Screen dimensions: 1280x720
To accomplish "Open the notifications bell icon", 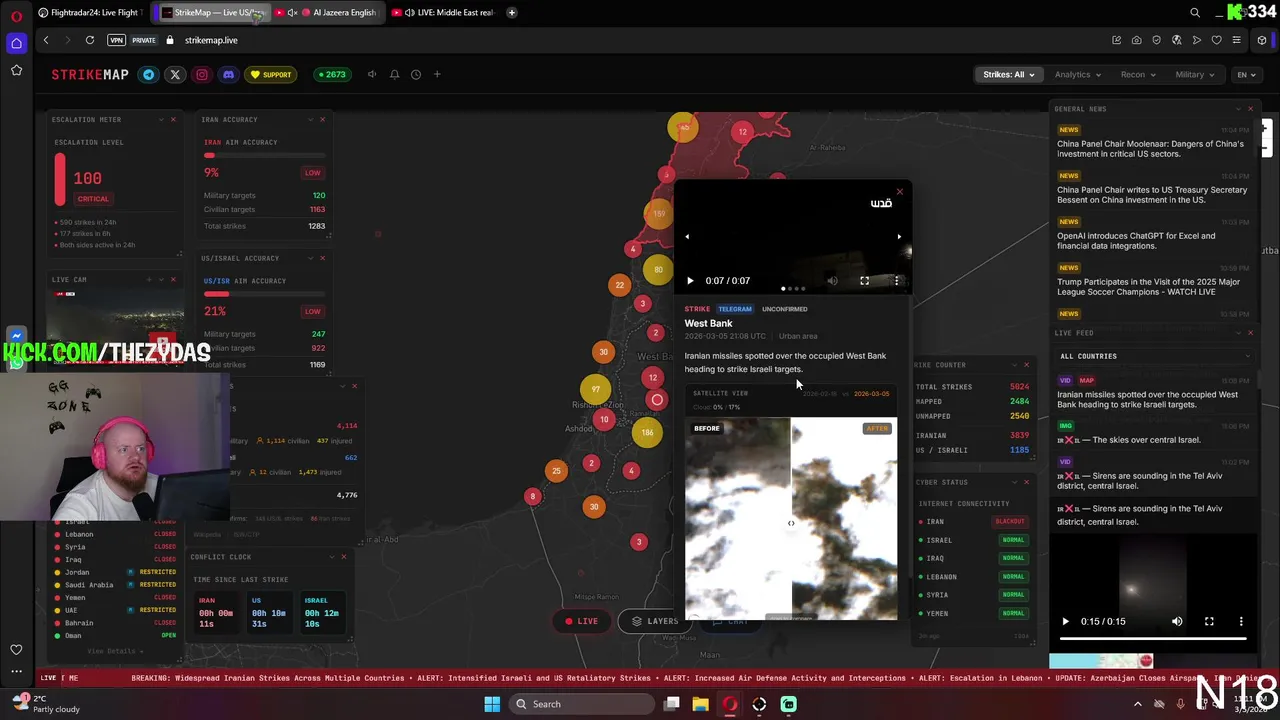I will [394, 74].
